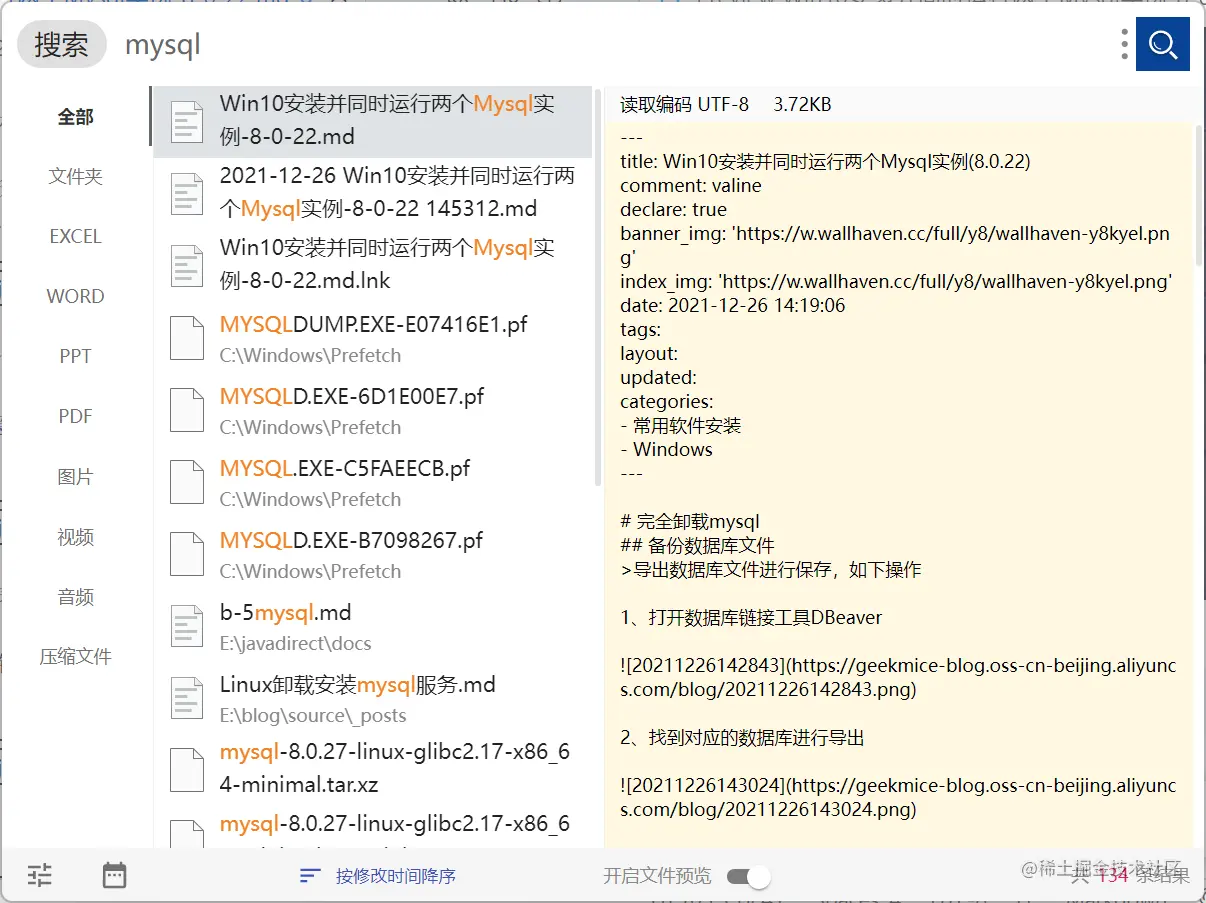Click document icon of Linux卸载安装mysql服务.md
Screen dimensions: 1206x903
187,698
